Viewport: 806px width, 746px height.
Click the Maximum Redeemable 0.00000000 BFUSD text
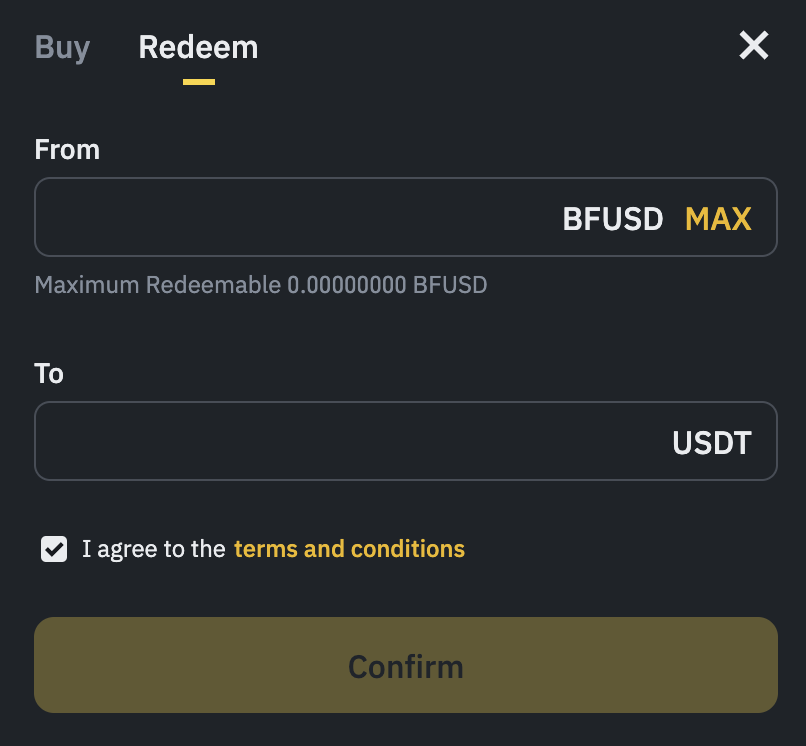point(261,285)
